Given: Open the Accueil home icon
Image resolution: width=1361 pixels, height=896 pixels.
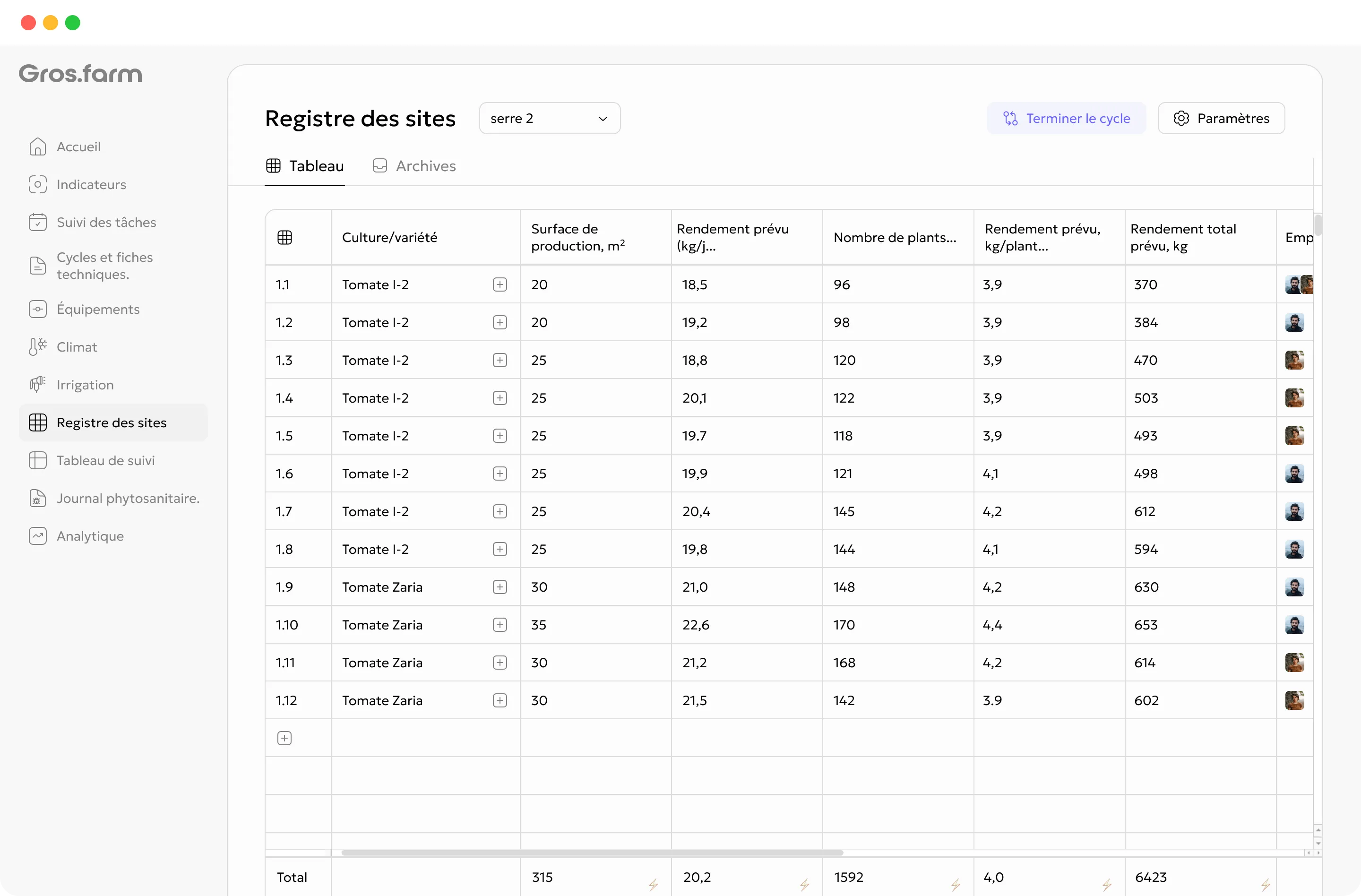Looking at the screenshot, I should coord(37,147).
